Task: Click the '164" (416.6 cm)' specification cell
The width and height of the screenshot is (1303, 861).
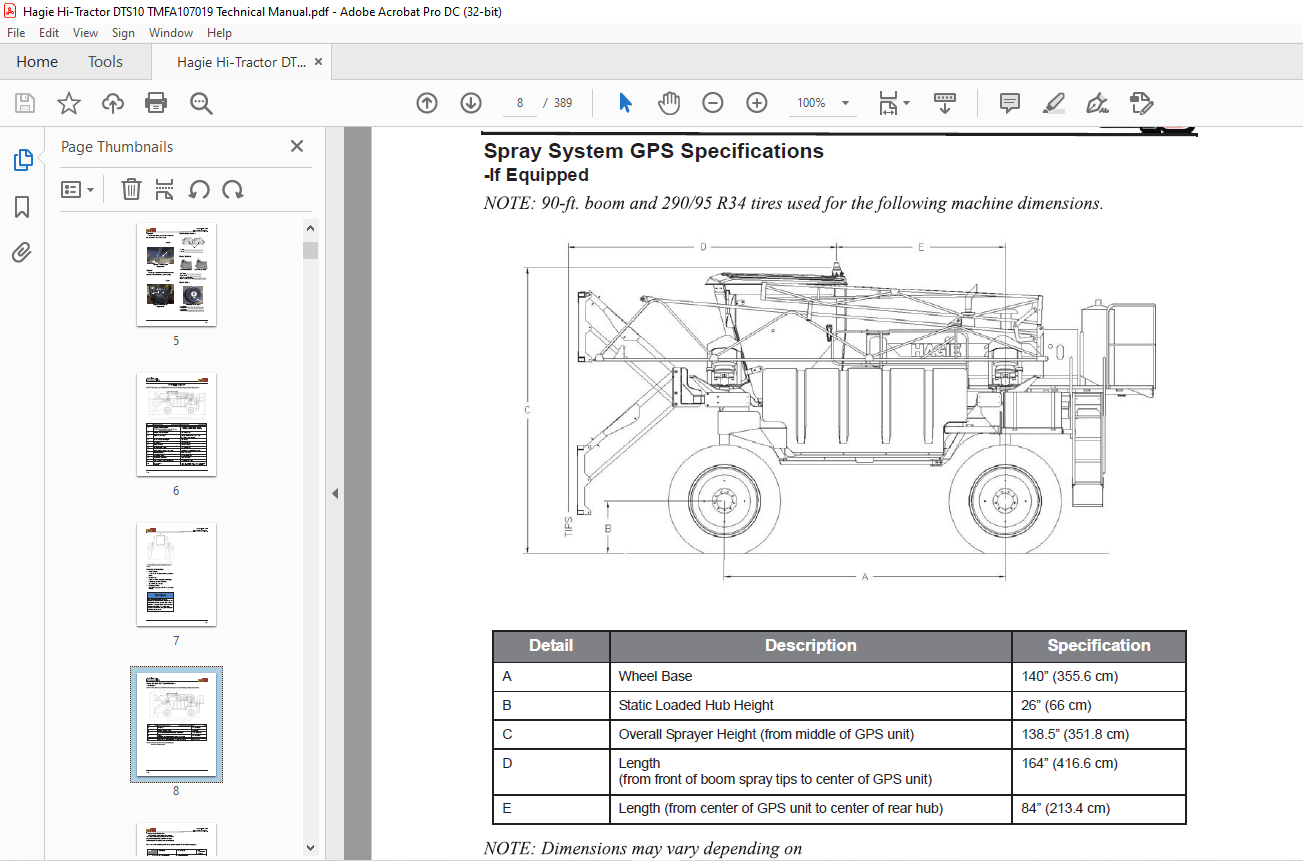Action: click(x=1099, y=771)
